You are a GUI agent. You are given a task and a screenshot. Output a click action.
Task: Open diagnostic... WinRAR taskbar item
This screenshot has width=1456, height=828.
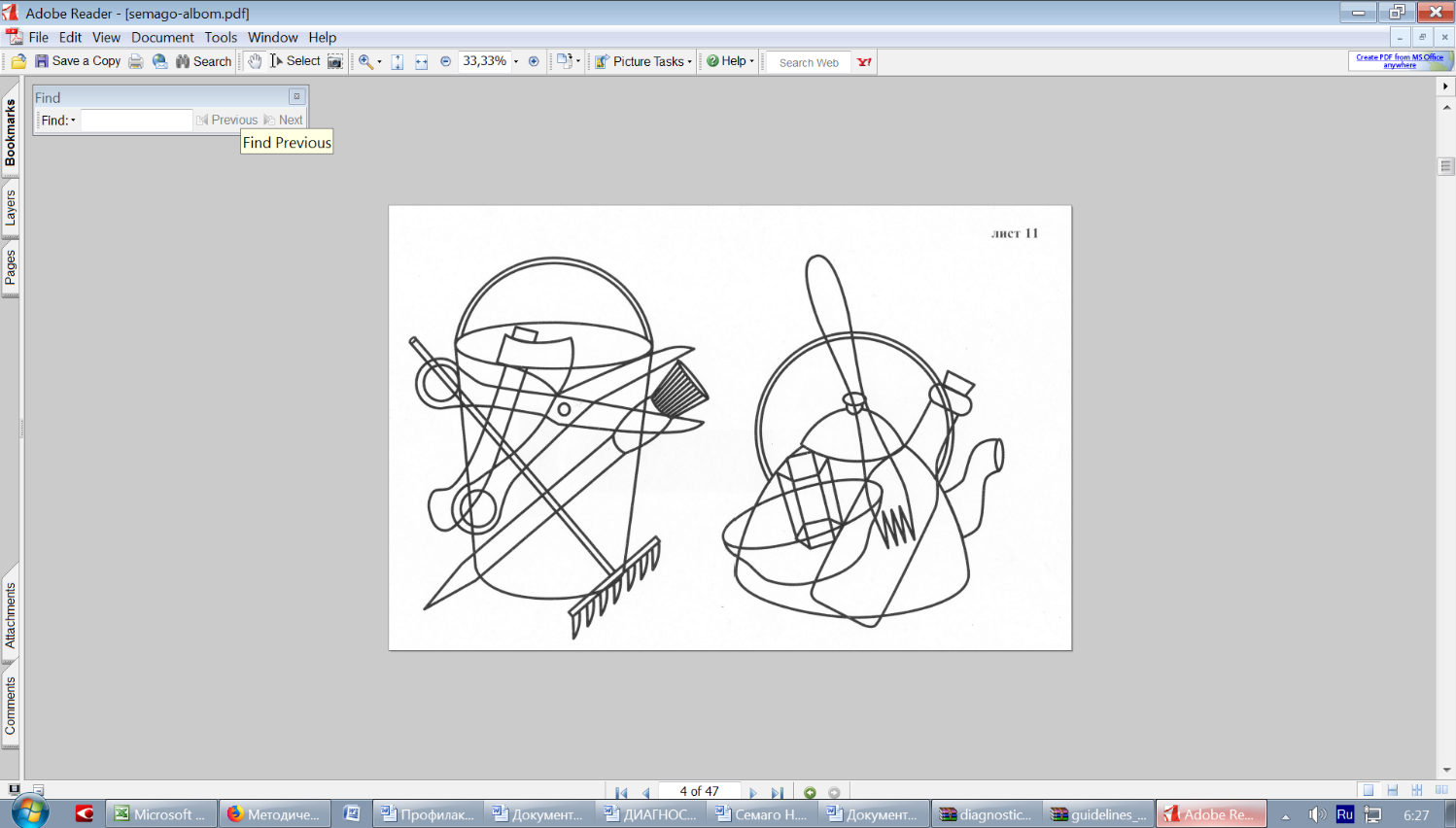pyautogui.click(x=986, y=814)
